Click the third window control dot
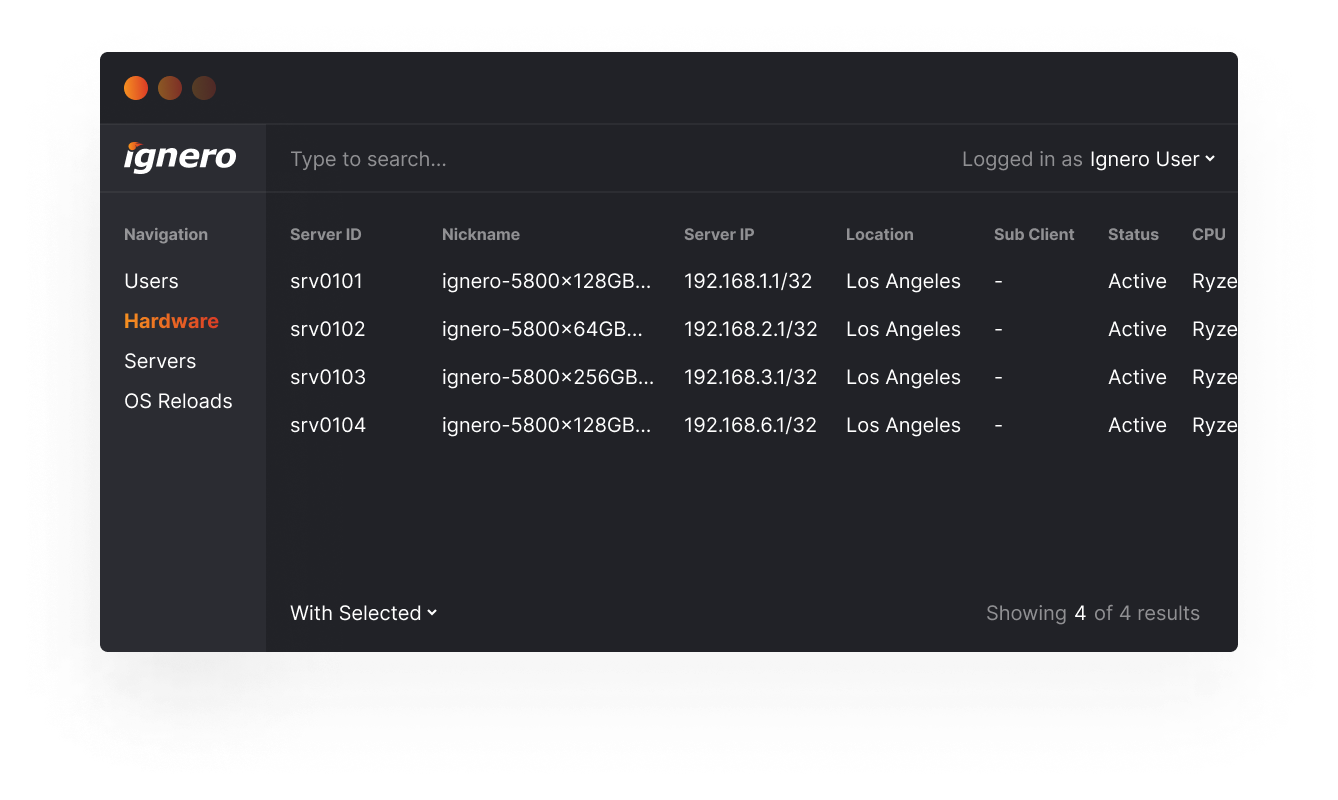Image resolution: width=1338 pixels, height=800 pixels. (x=204, y=88)
